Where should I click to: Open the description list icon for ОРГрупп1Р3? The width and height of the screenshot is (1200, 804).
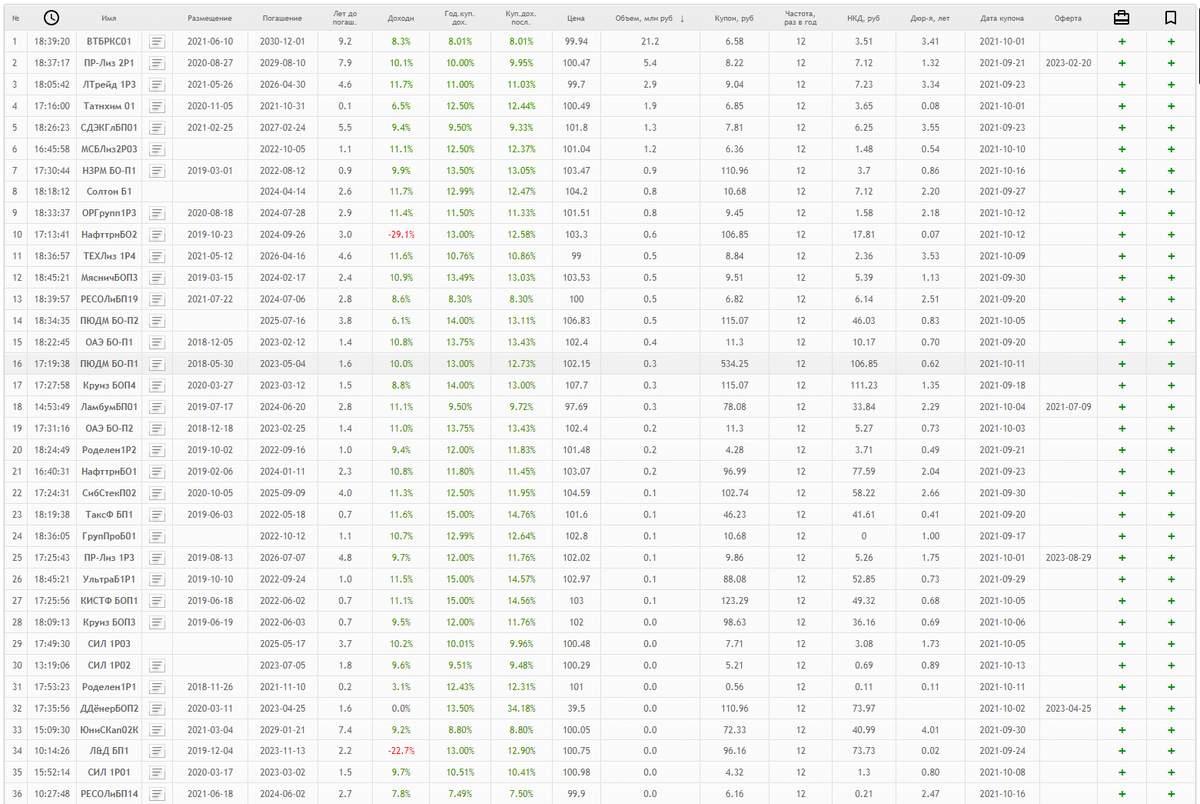point(157,213)
